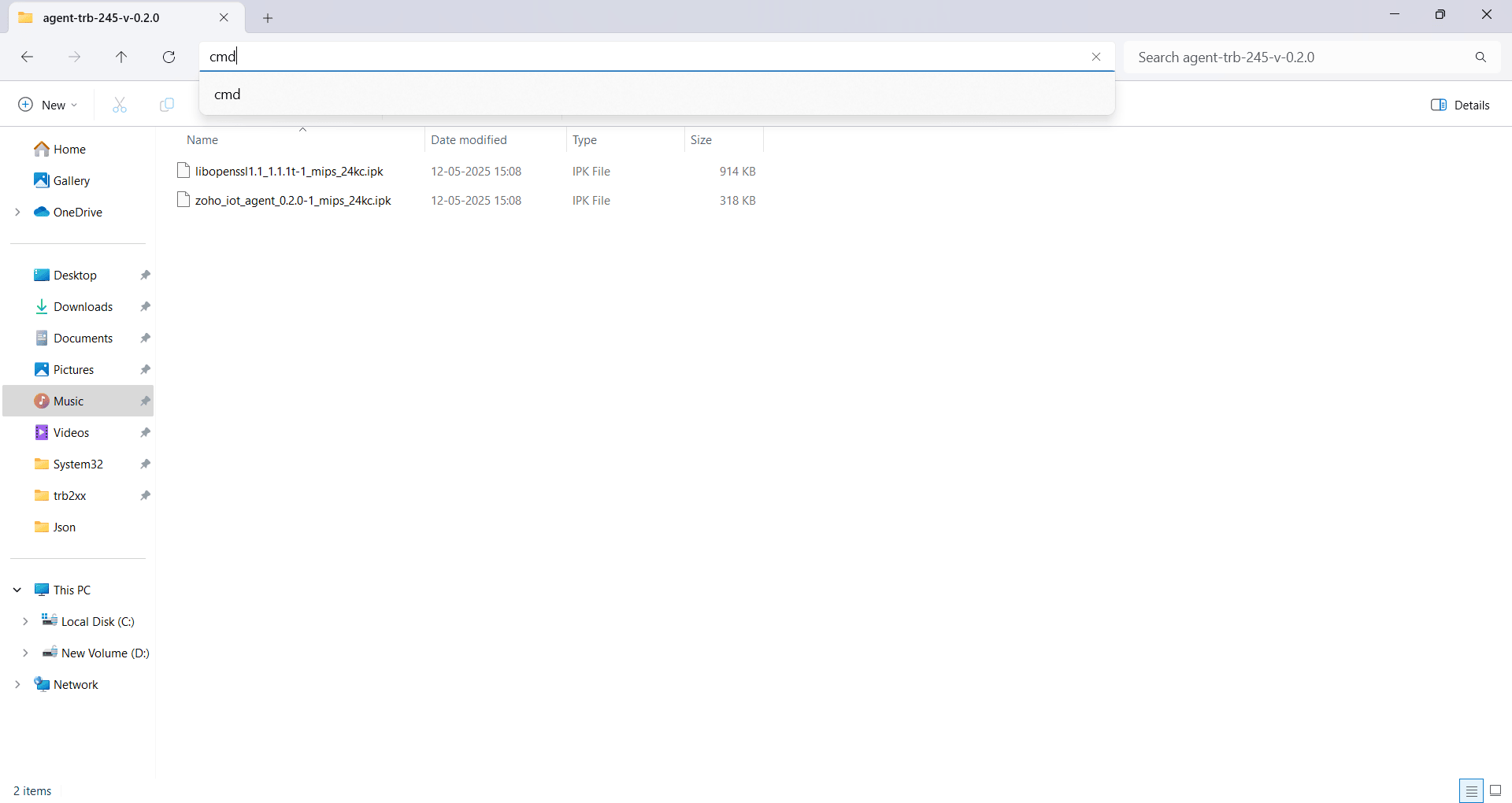1512x803 pixels.
Task: Click the pin icon beside System32
Action: pyautogui.click(x=145, y=464)
